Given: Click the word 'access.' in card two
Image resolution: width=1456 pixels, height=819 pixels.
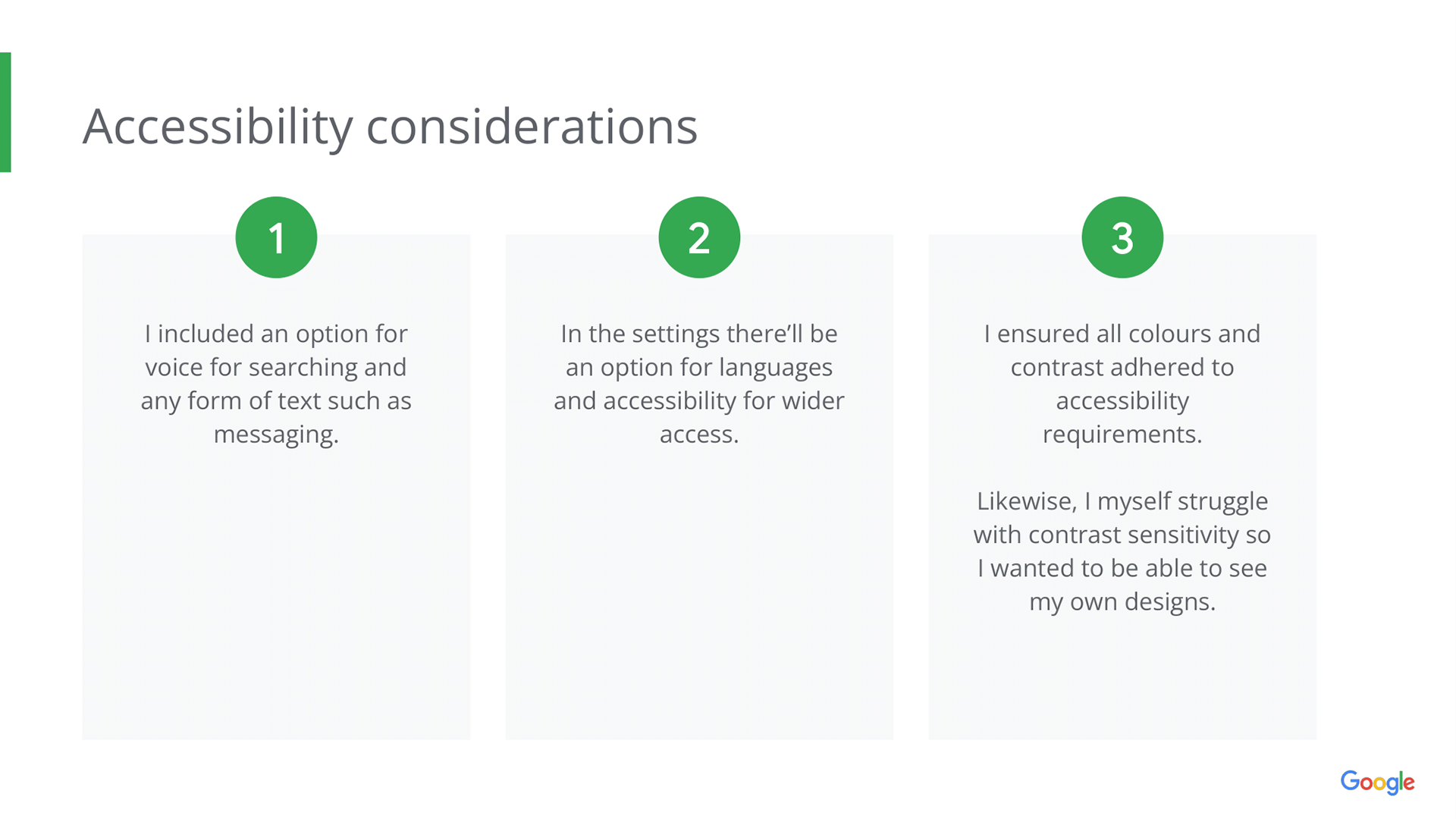Looking at the screenshot, I should point(699,435).
